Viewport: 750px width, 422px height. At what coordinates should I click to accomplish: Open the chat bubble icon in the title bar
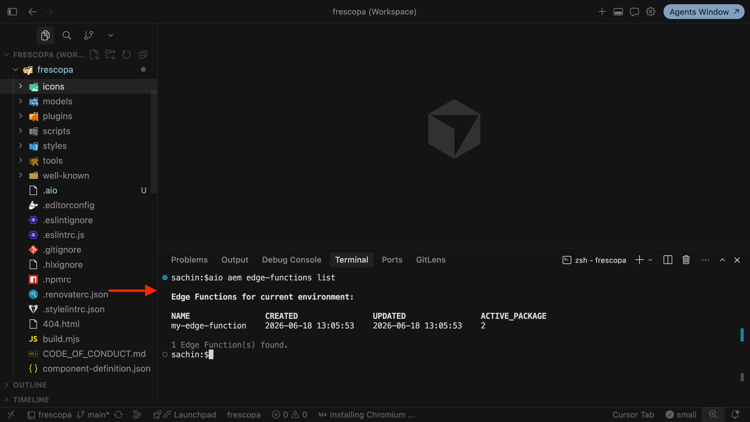coord(634,11)
